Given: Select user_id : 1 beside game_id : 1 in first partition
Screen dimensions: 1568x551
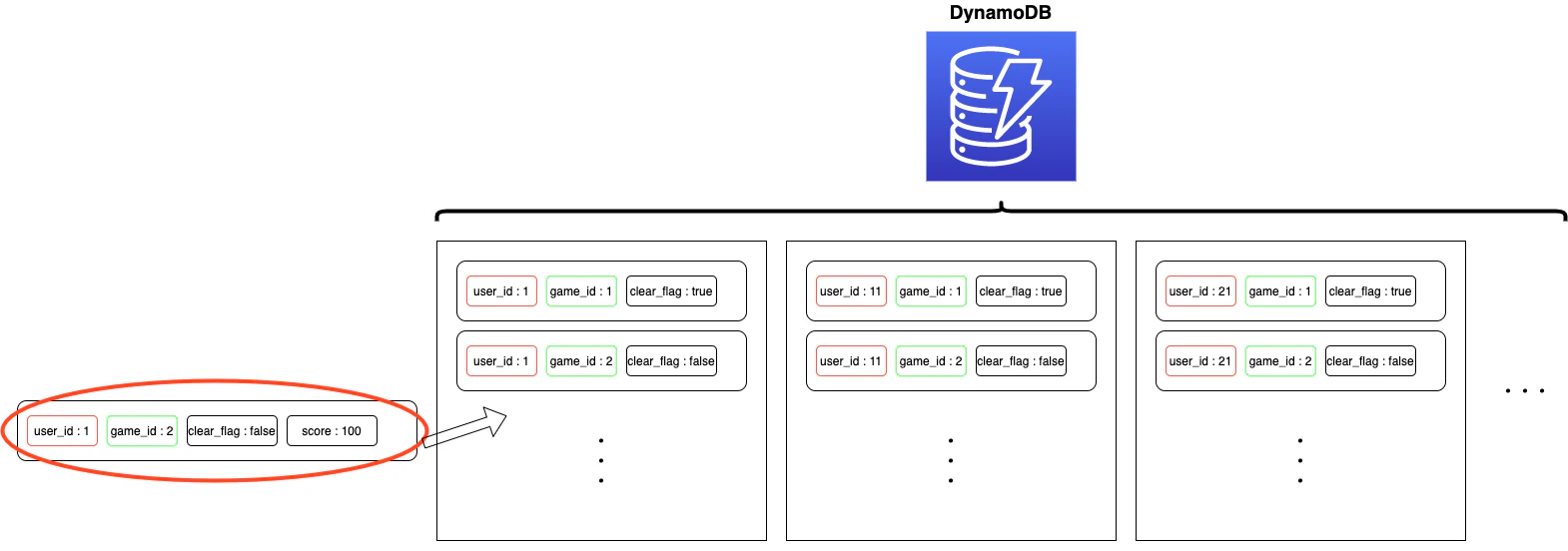Looking at the screenshot, I should coord(501,291).
